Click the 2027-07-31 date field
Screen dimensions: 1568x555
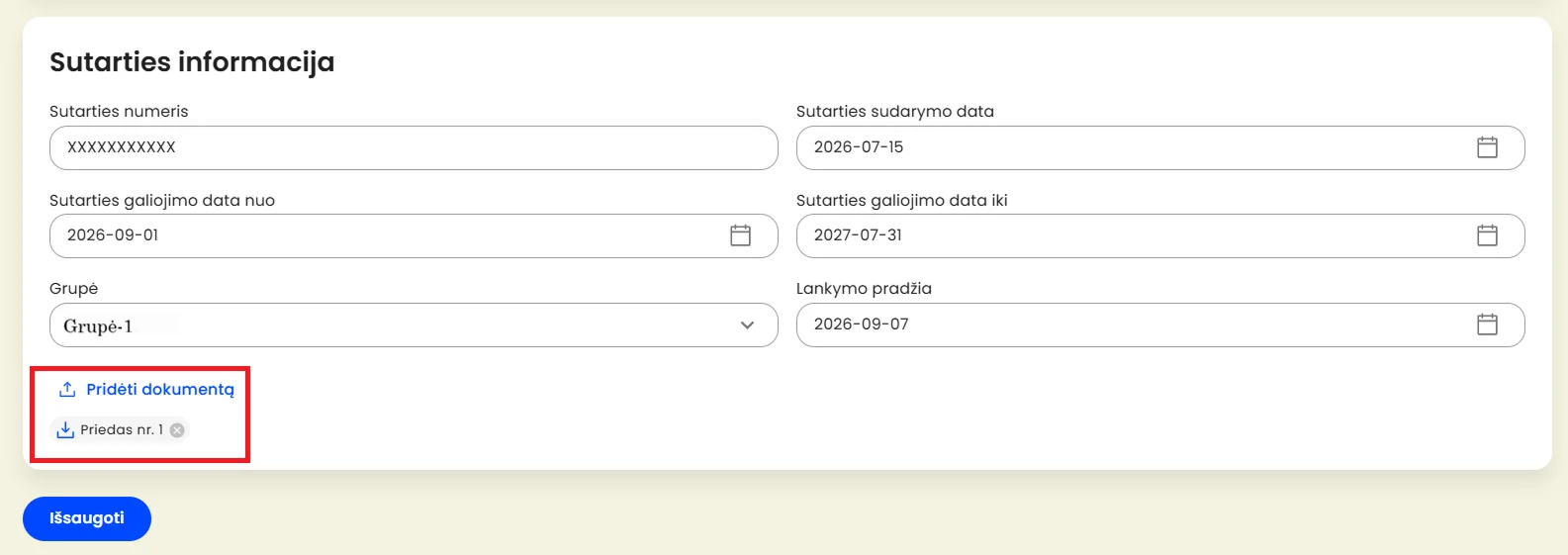[x=1160, y=235]
